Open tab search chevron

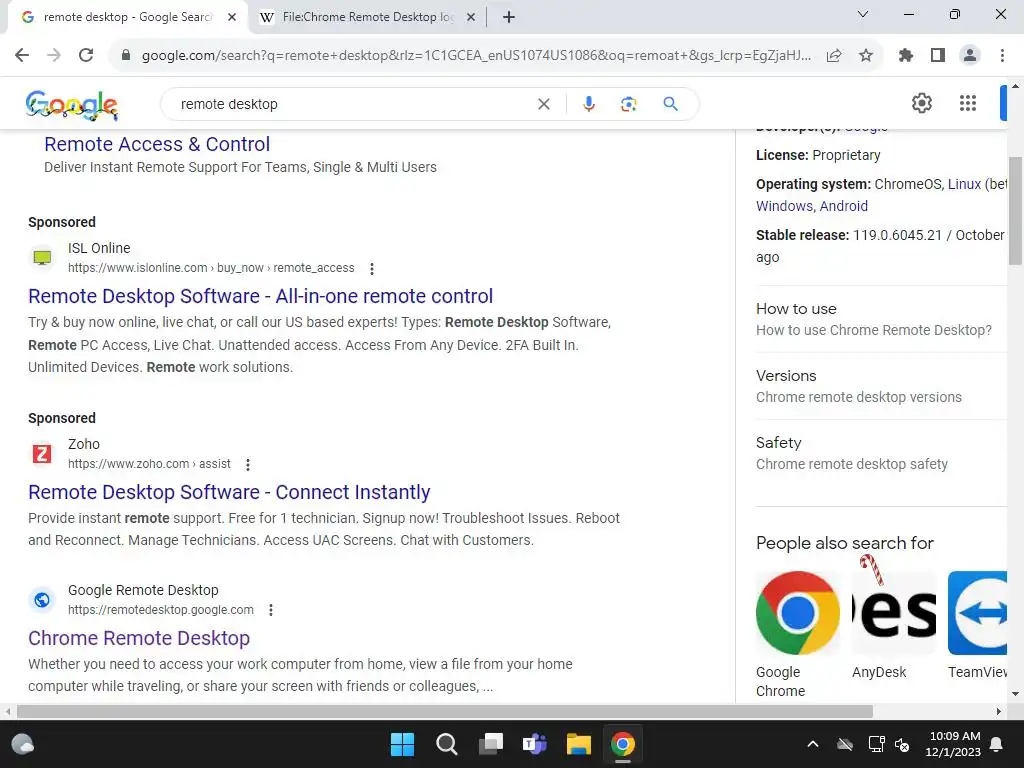pyautogui.click(x=862, y=14)
